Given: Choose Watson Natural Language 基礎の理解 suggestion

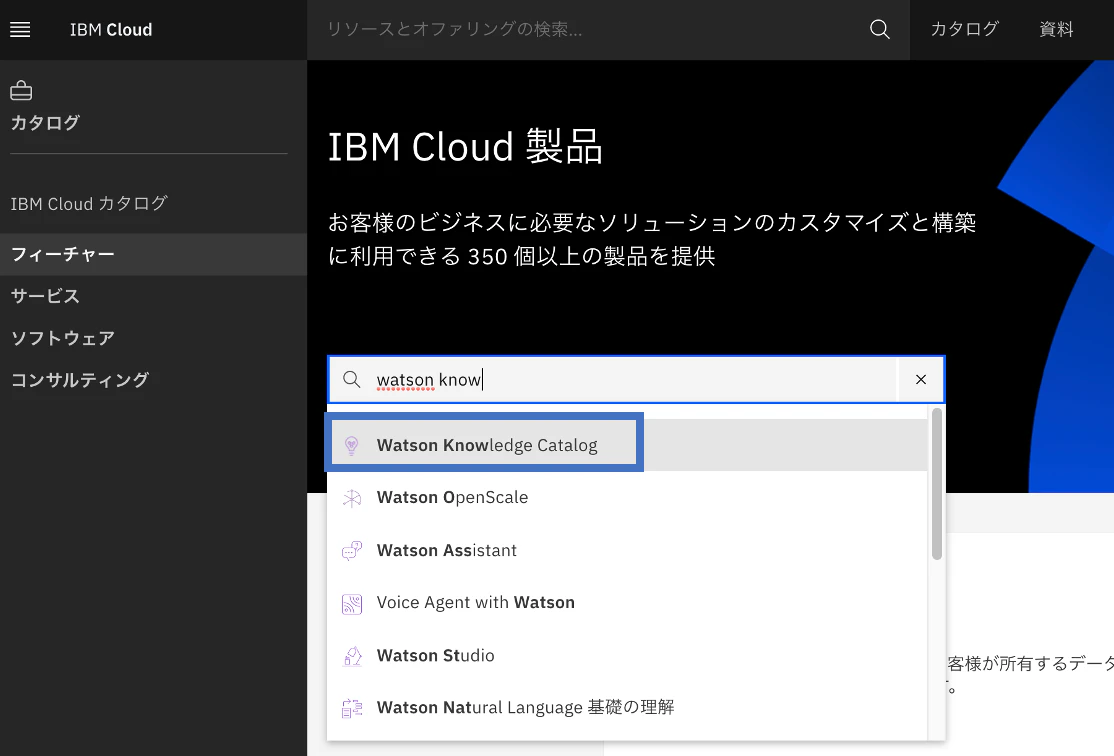Looking at the screenshot, I should point(627,708).
